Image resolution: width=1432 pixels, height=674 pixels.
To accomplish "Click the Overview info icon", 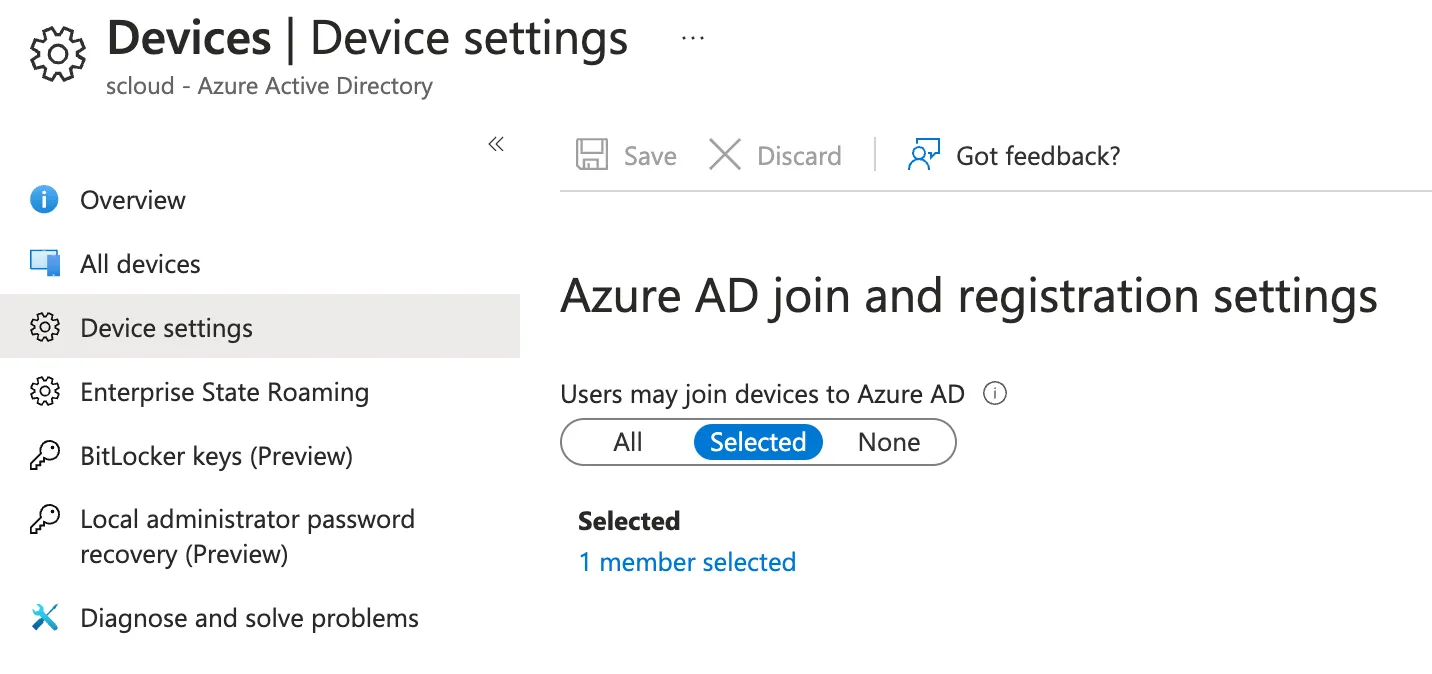I will click(44, 200).
